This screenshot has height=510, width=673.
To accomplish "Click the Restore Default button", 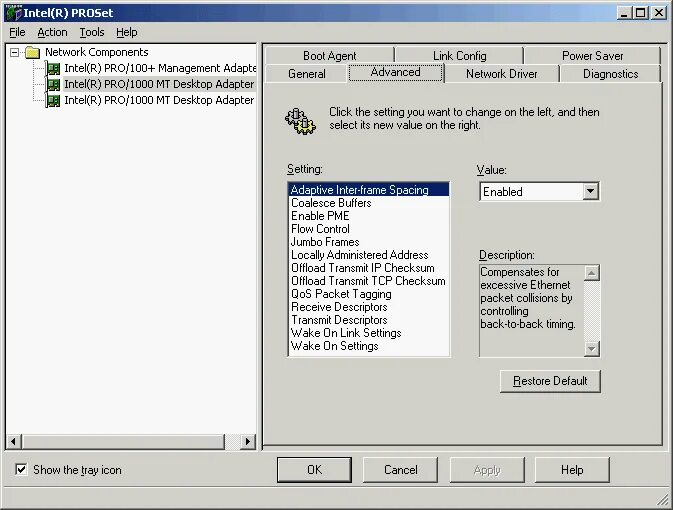I will 550,381.
